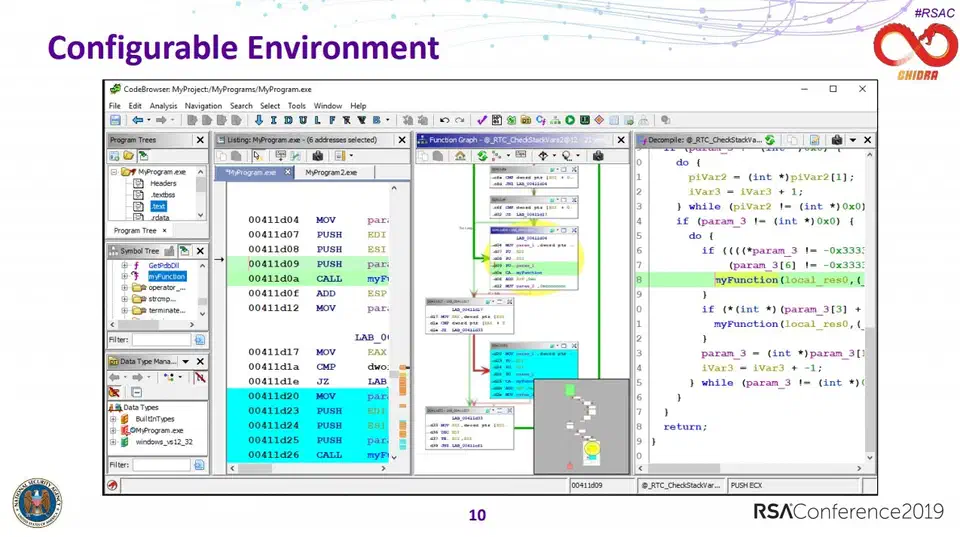Go to next bookmark with B icon
The height and width of the screenshot is (537, 960).
[x=377, y=121]
